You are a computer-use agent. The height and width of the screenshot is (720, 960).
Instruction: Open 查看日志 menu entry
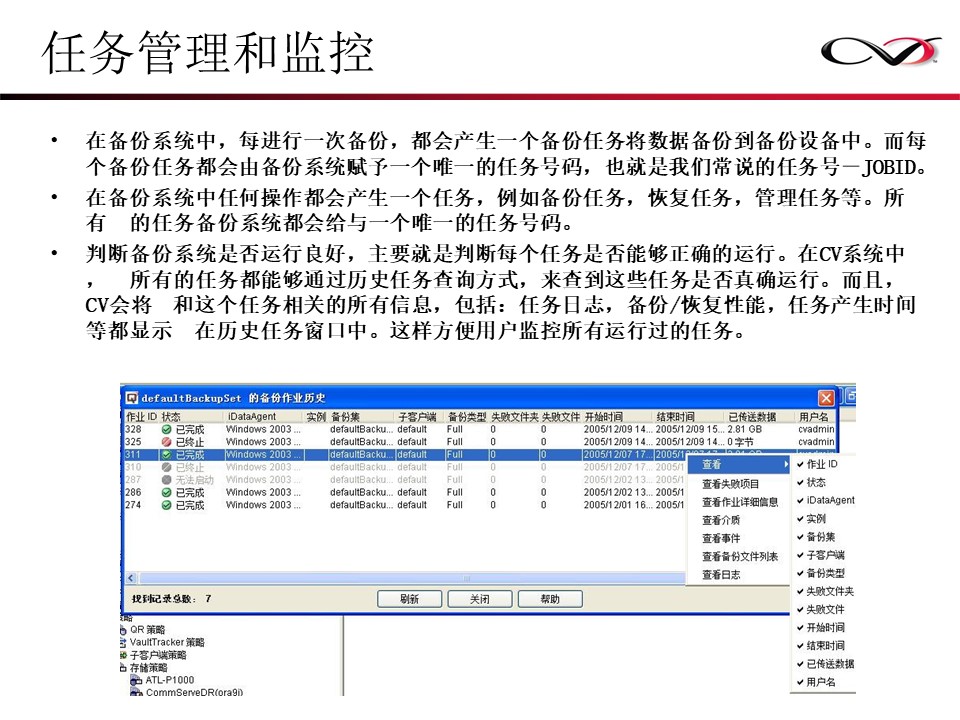[721, 575]
